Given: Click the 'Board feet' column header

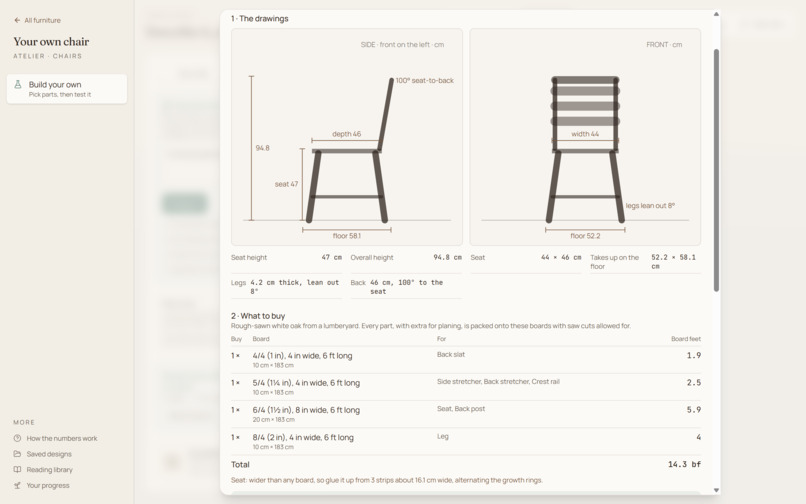Looking at the screenshot, I should [x=686, y=339].
